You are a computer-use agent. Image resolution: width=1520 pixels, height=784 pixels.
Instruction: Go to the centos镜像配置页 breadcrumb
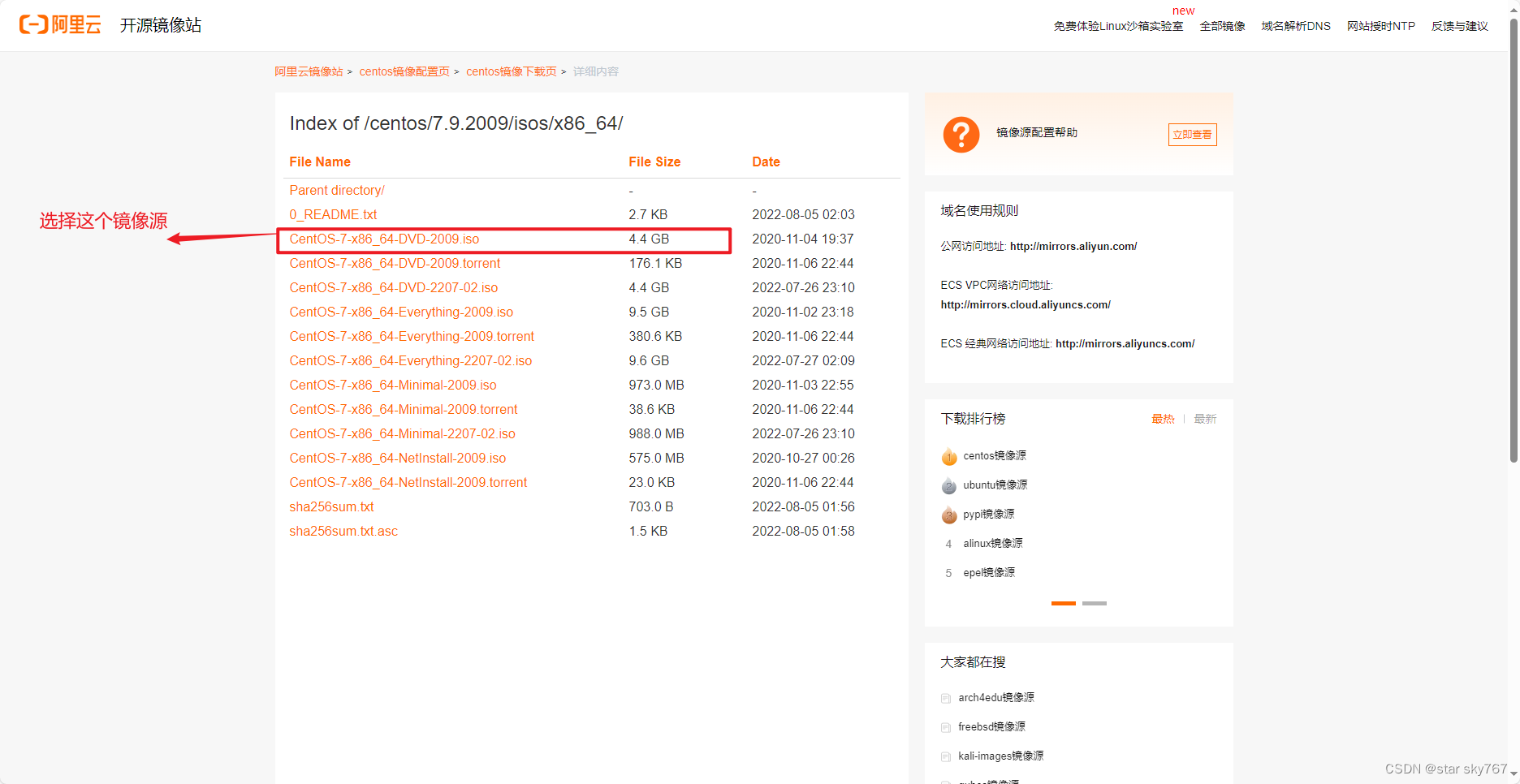404,71
